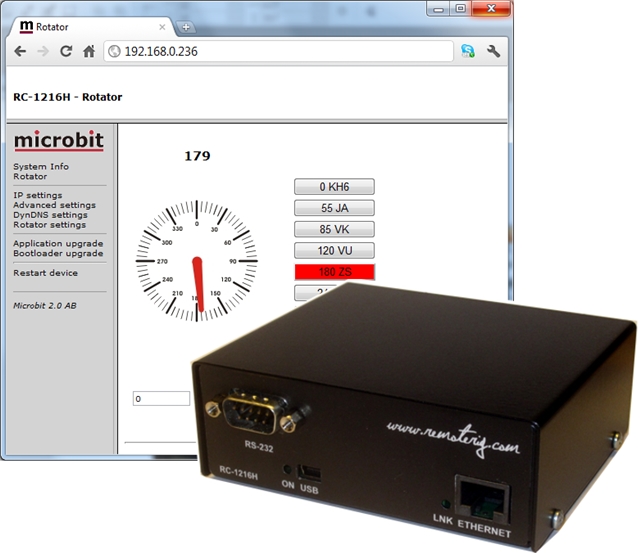Click the browser forward arrow
The width and height of the screenshot is (640, 553).
tap(42, 51)
